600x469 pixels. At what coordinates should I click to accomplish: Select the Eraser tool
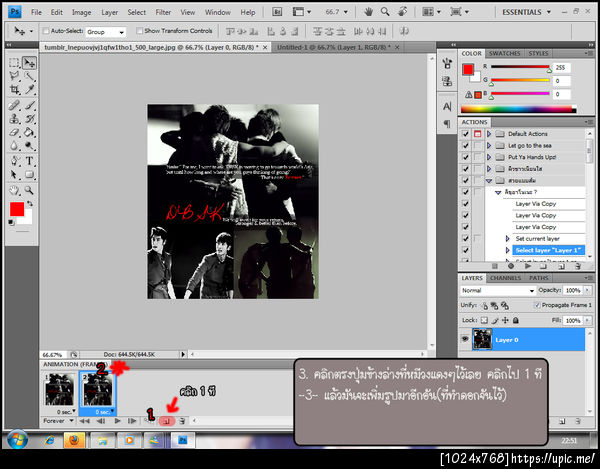[14, 132]
